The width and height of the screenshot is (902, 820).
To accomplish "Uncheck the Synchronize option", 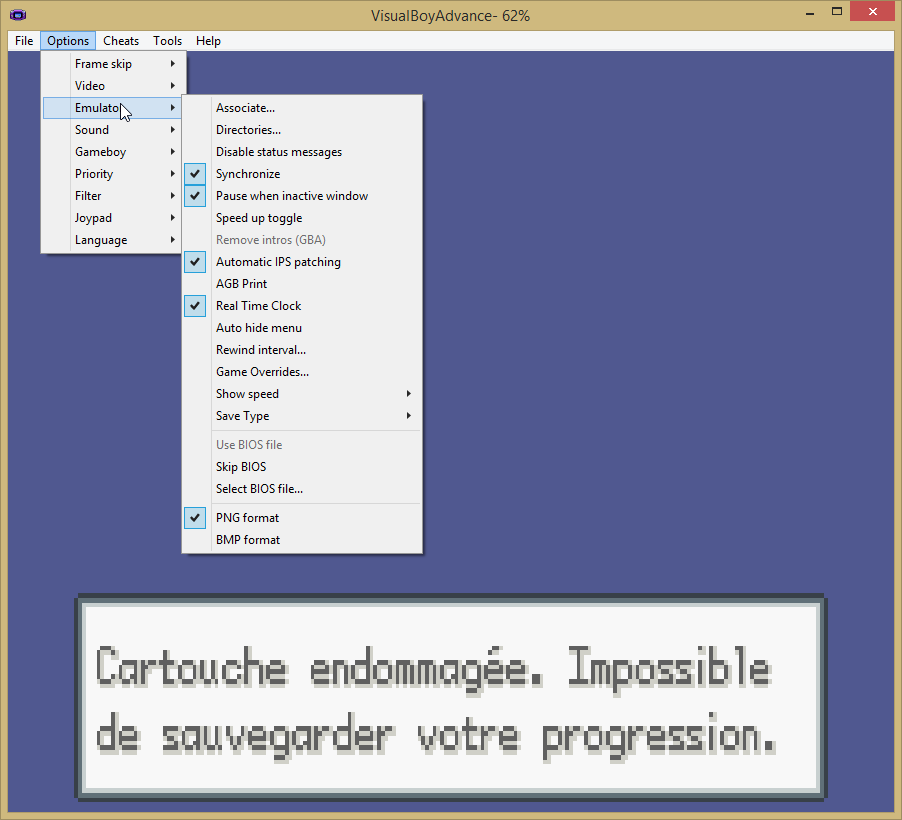I will (x=302, y=174).
